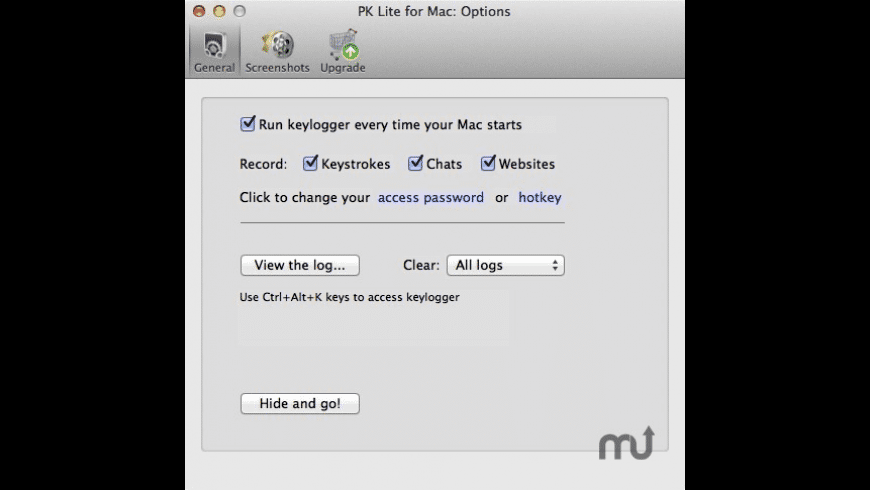Screen dimensions: 870x490
Task: Click the gray zoom window button
Action: [239, 11]
